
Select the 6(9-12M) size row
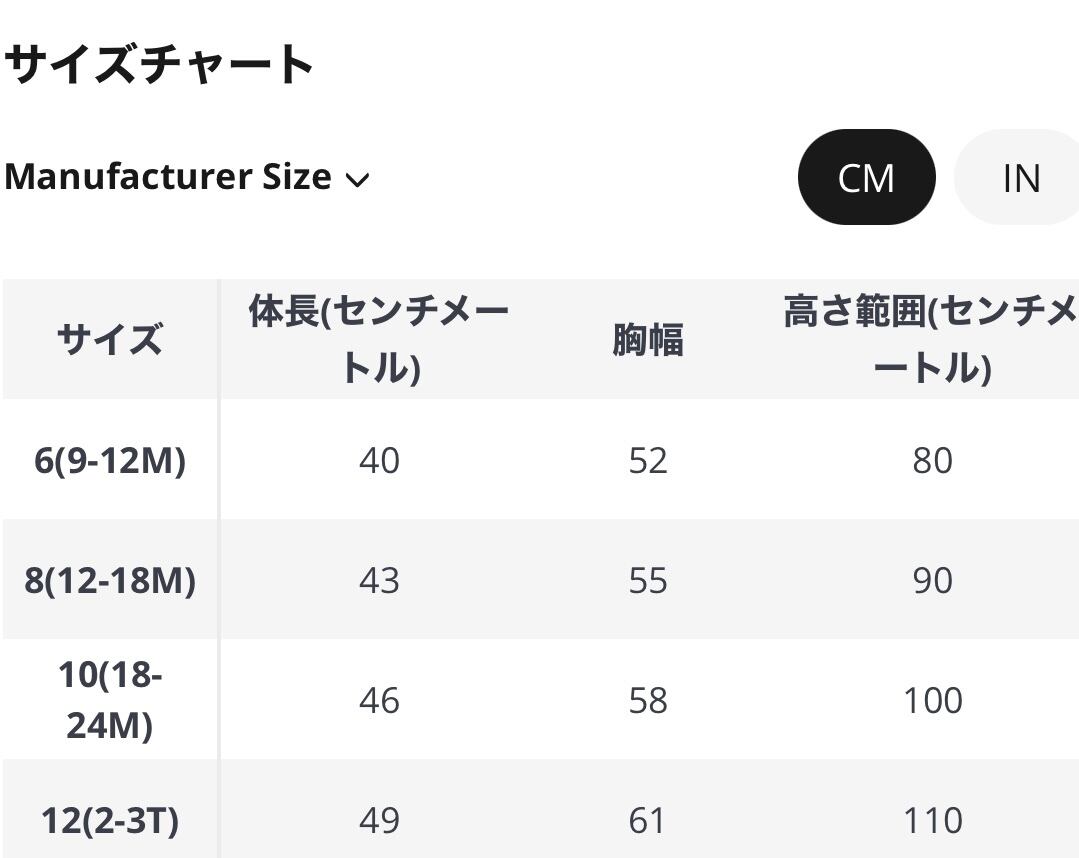coord(110,461)
